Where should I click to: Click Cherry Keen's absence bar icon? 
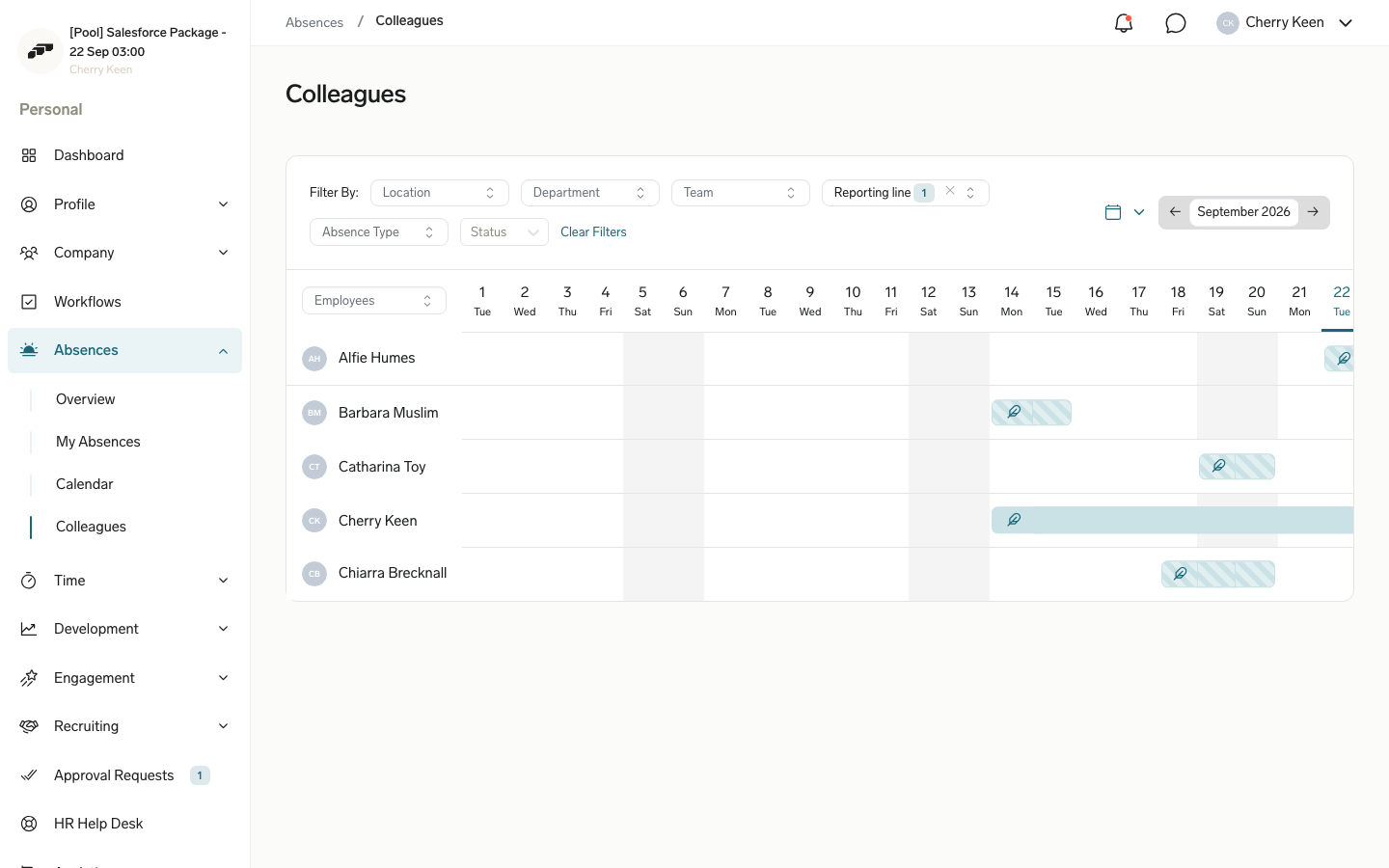(1014, 520)
